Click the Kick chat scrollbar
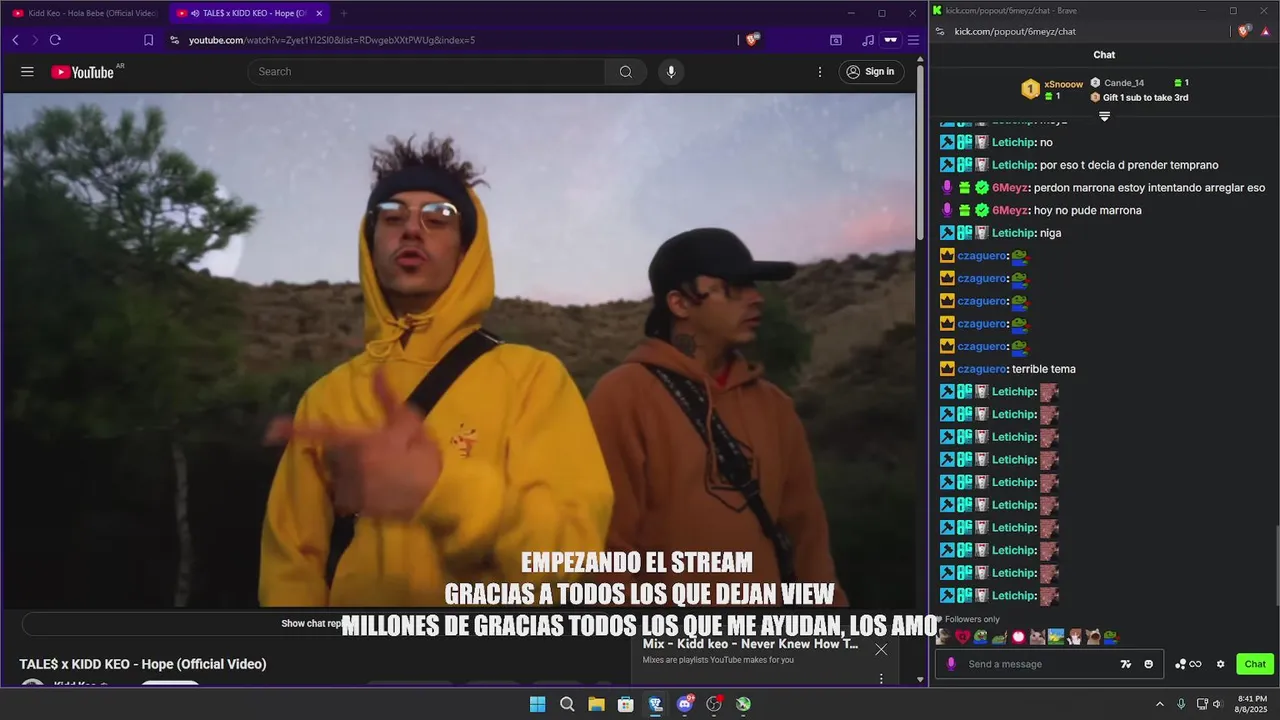 click(x=1276, y=566)
